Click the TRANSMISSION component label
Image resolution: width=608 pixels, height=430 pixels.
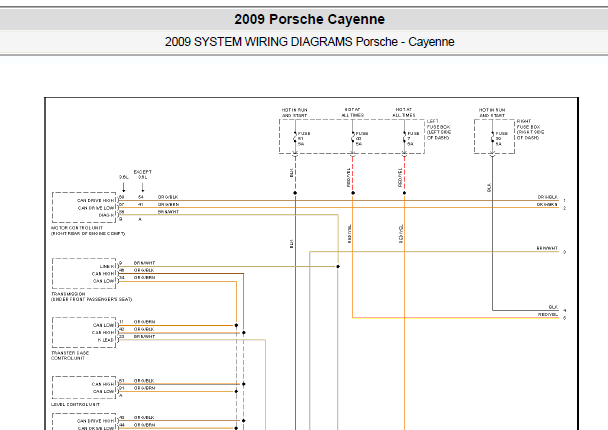92,297
